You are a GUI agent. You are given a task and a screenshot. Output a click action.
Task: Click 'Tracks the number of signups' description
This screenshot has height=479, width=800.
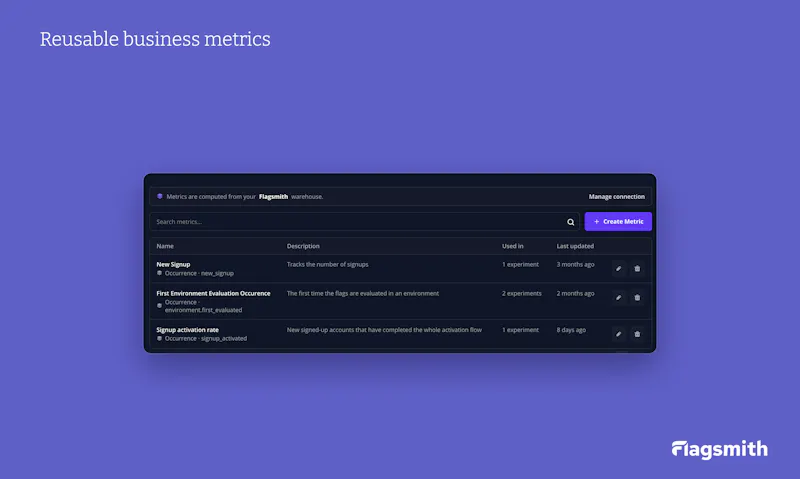pyautogui.click(x=328, y=264)
